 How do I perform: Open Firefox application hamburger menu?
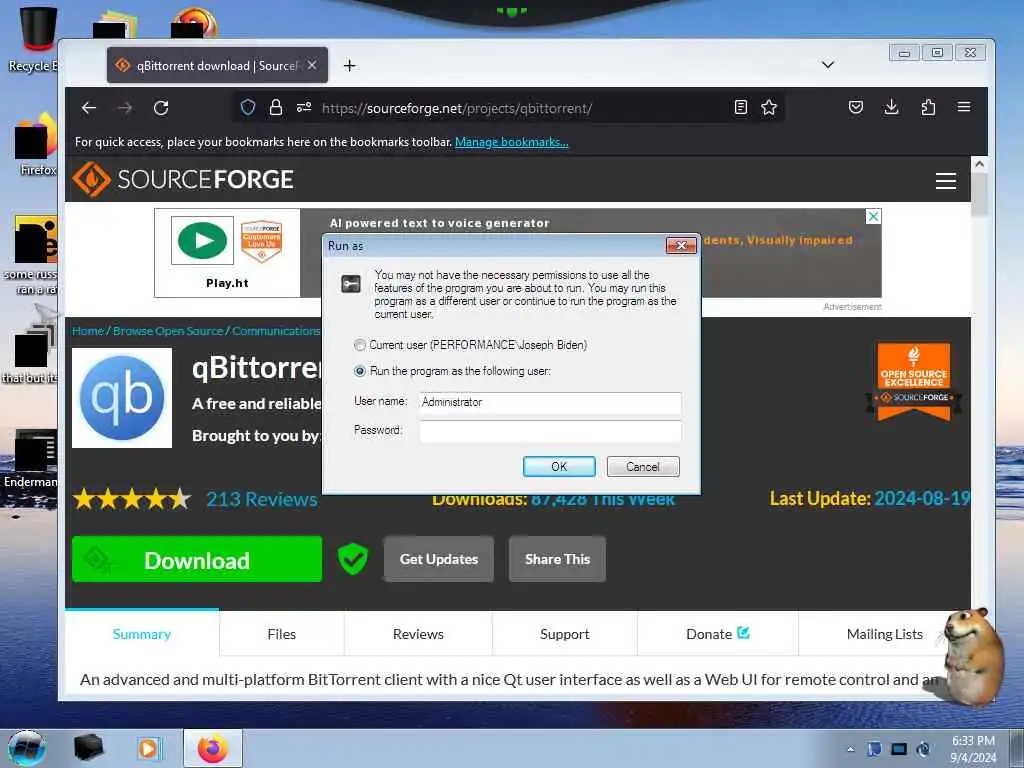(x=963, y=107)
